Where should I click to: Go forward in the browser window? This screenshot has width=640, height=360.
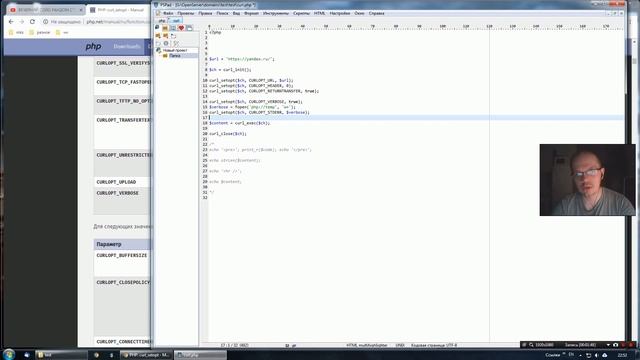22,22
